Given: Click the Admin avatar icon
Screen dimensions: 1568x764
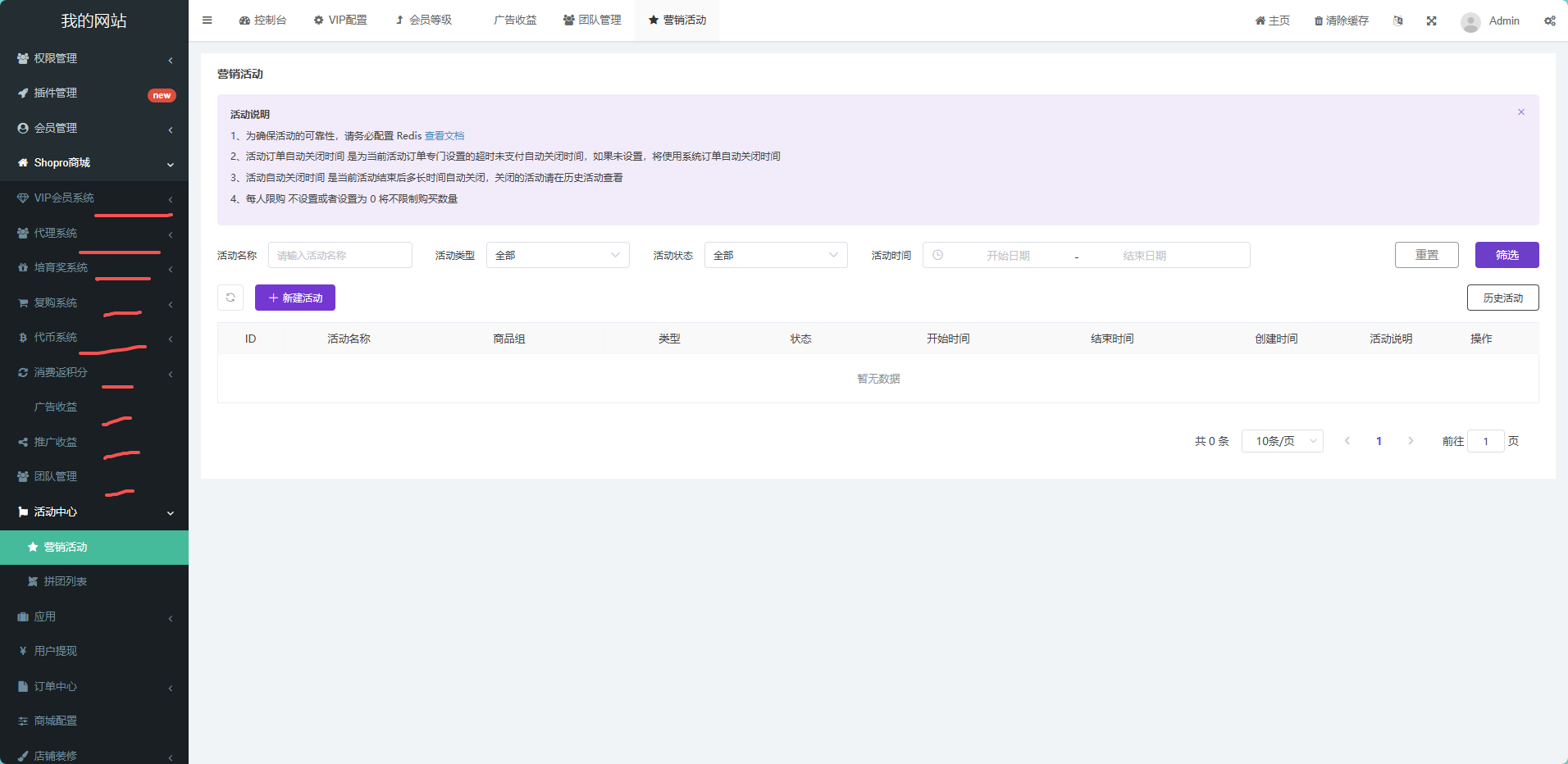Looking at the screenshot, I should (1470, 21).
